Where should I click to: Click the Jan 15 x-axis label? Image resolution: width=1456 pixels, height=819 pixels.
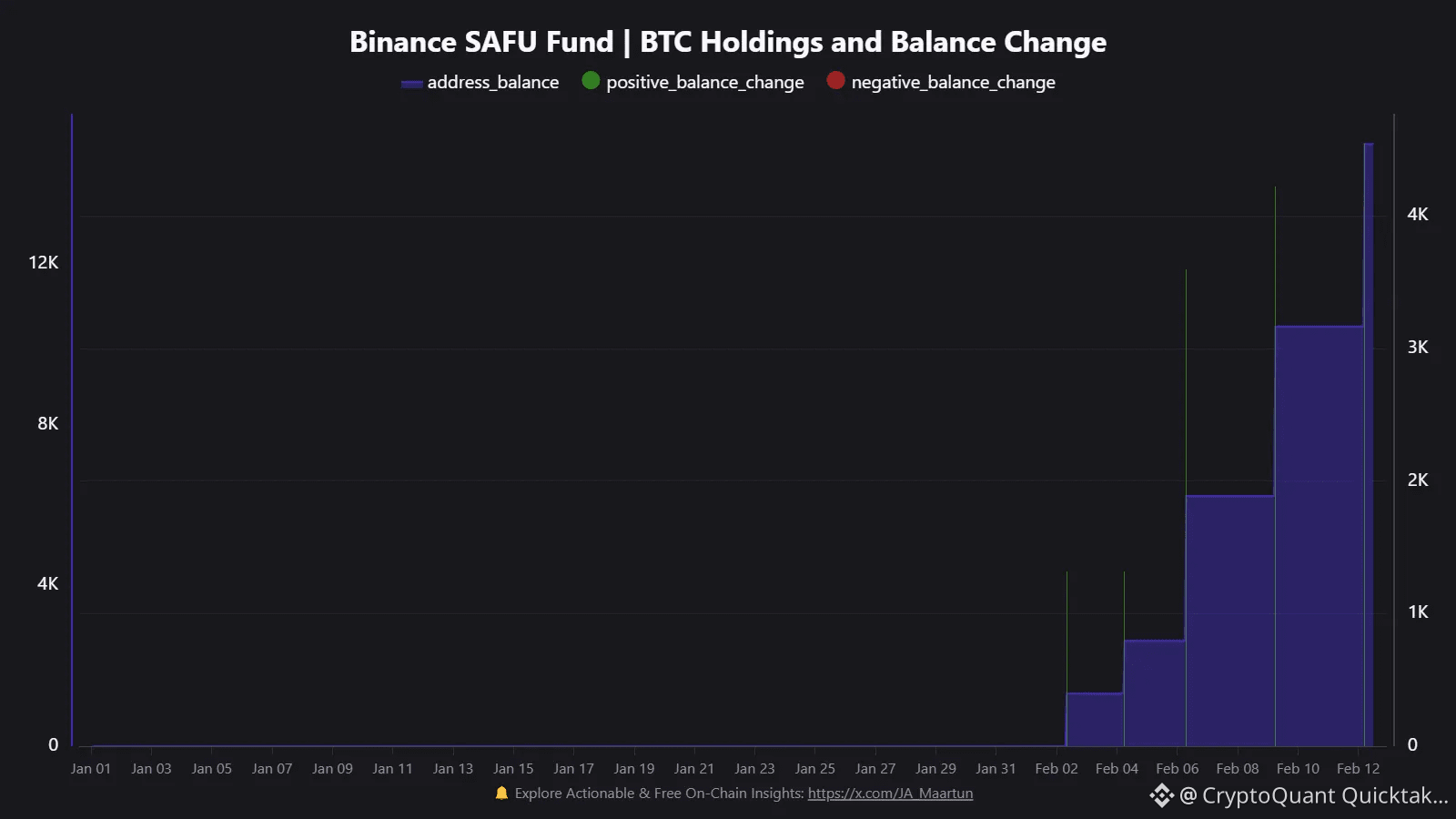click(513, 769)
